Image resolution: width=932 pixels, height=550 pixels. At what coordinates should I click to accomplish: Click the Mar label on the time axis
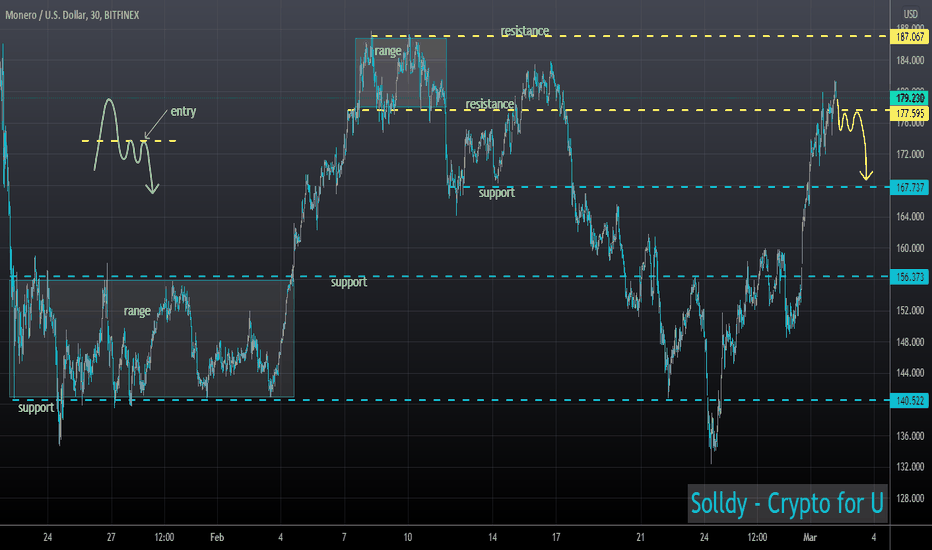point(810,538)
